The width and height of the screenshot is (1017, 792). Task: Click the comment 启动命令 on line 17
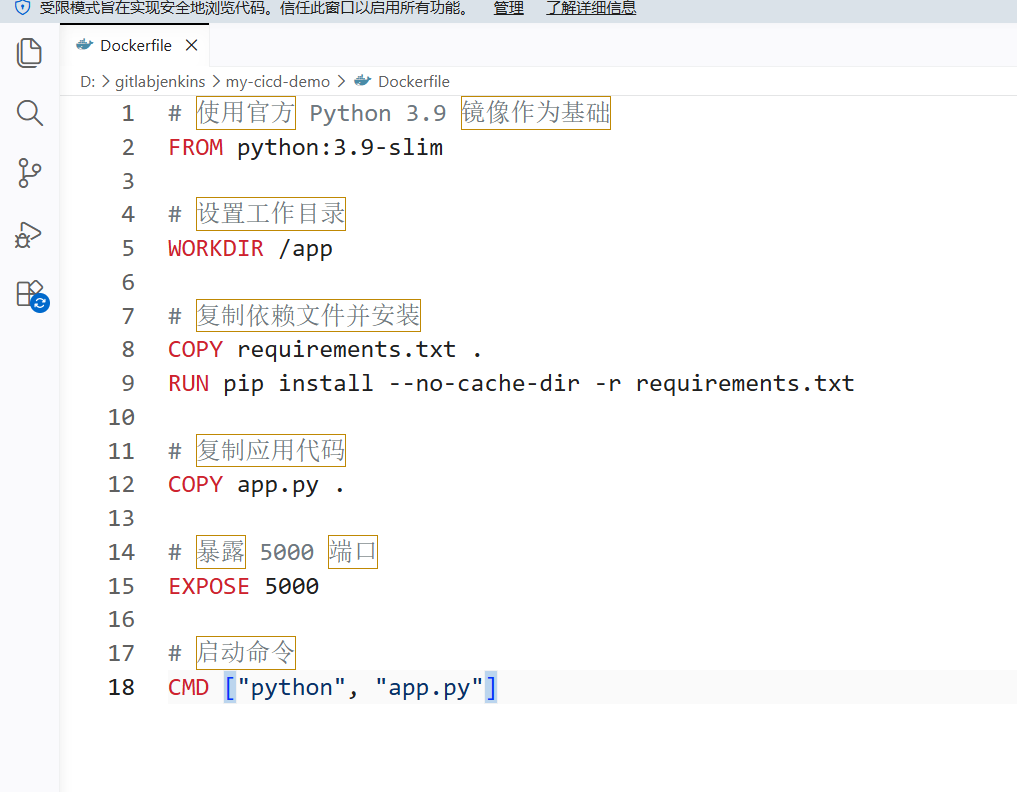pos(246,653)
